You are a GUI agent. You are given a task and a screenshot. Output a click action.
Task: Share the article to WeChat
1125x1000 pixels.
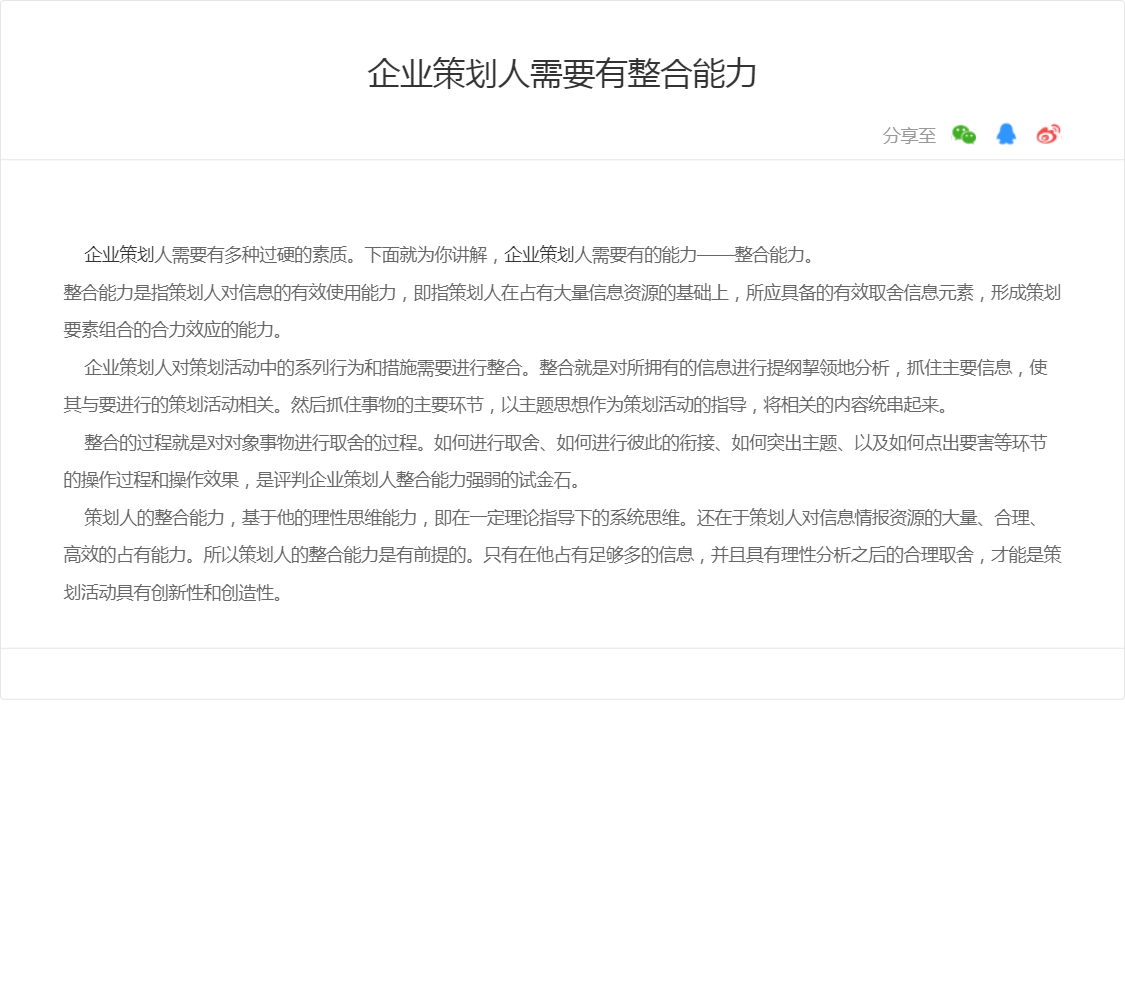click(x=964, y=135)
